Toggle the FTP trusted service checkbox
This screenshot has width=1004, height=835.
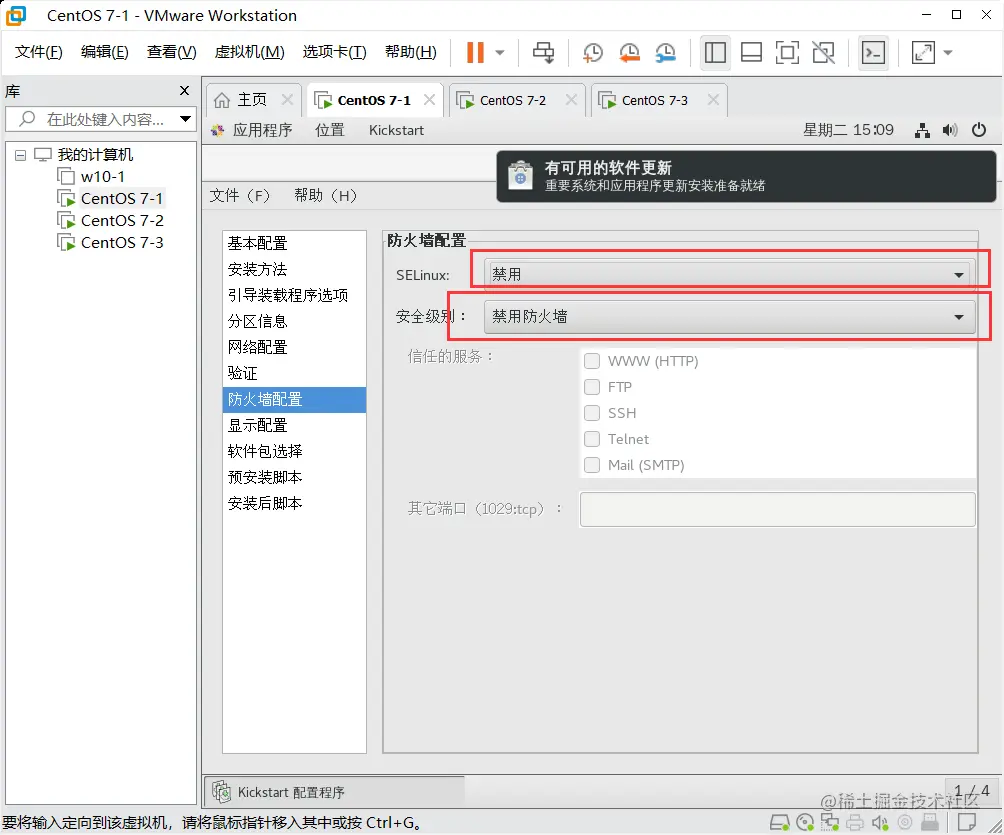coord(592,387)
